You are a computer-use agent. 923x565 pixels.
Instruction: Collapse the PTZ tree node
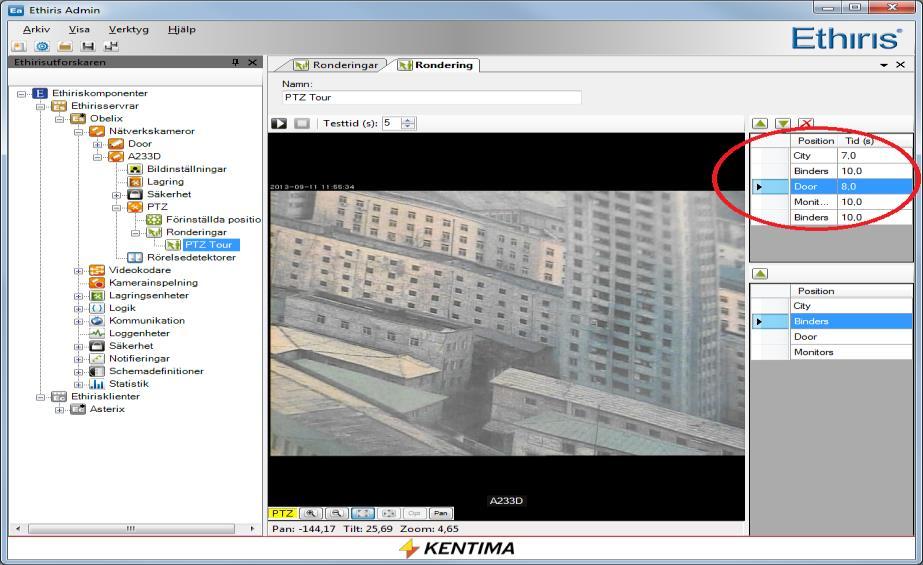117,207
